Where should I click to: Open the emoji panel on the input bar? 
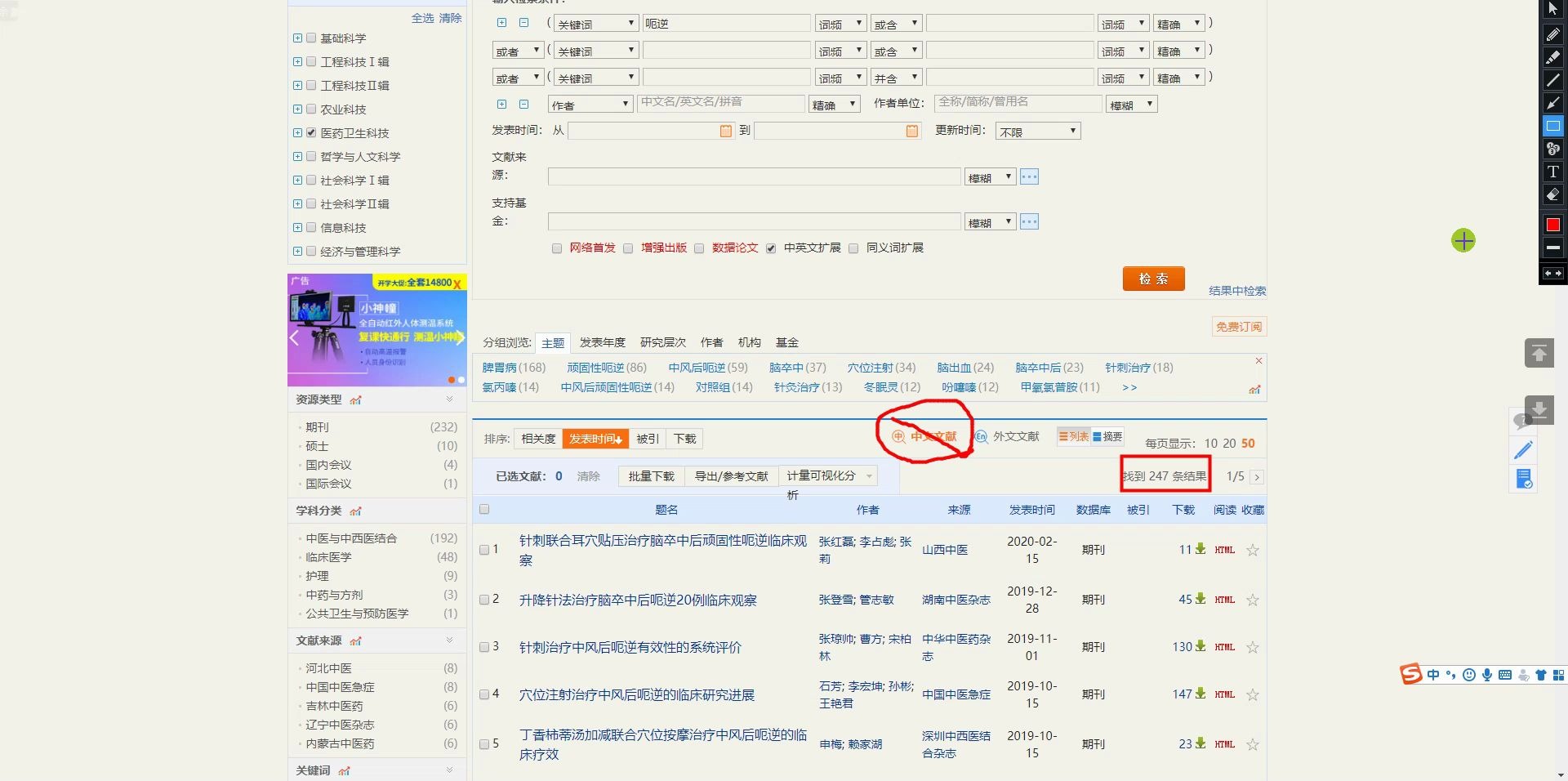pyautogui.click(x=1469, y=676)
